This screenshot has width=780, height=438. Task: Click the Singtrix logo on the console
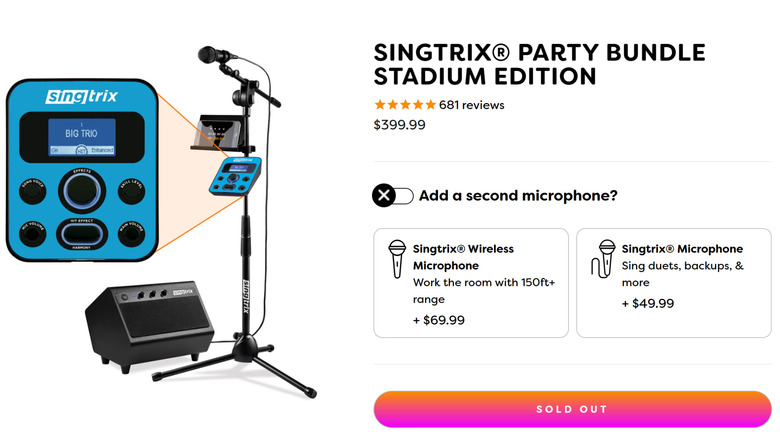[83, 97]
